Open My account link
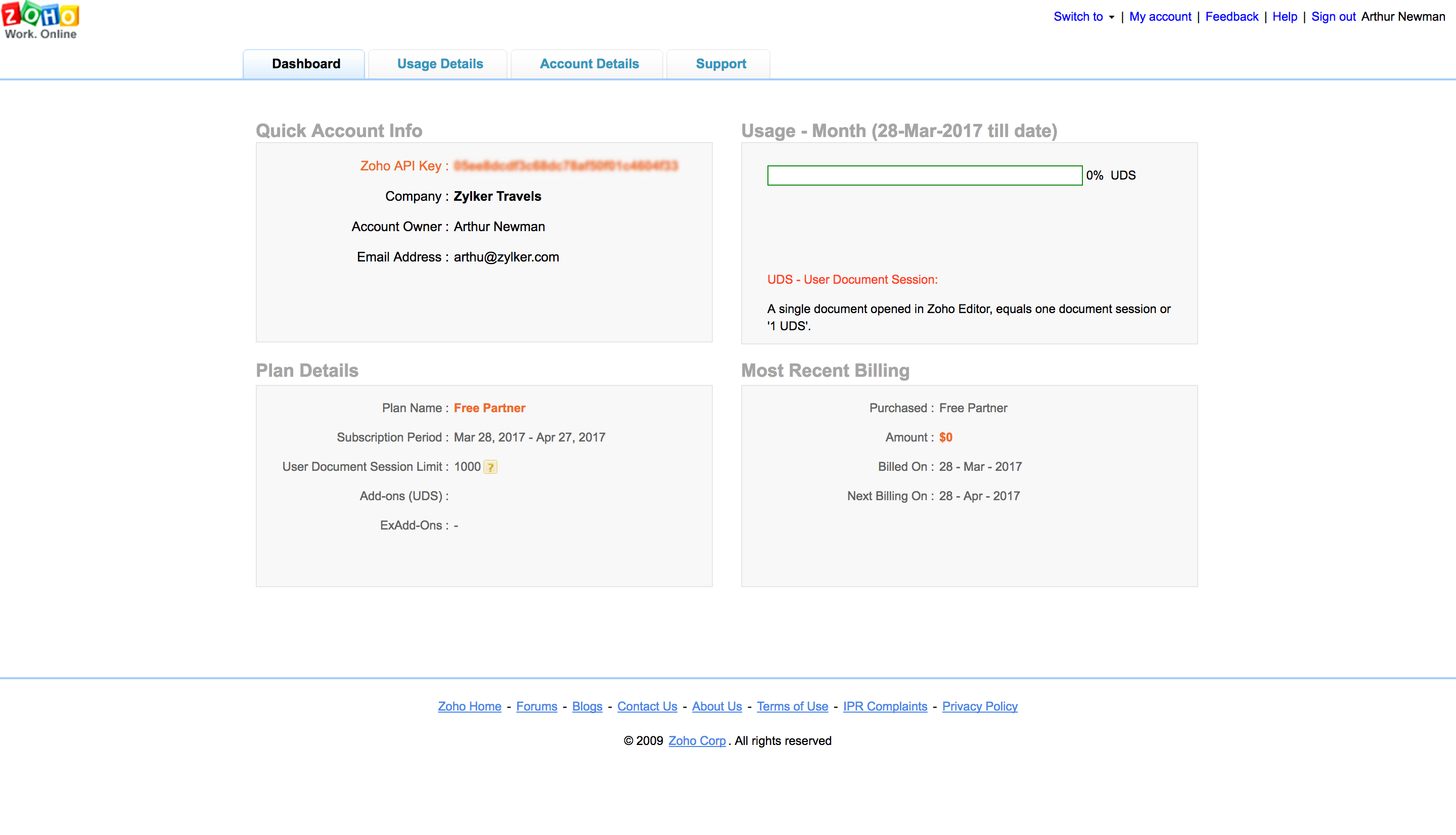 [1160, 17]
